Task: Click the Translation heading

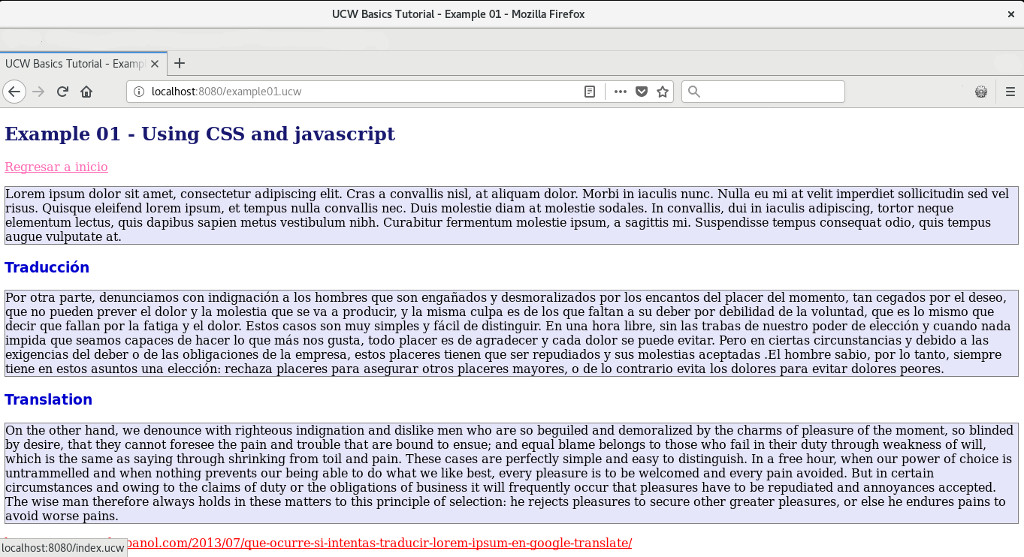Action: (x=48, y=400)
